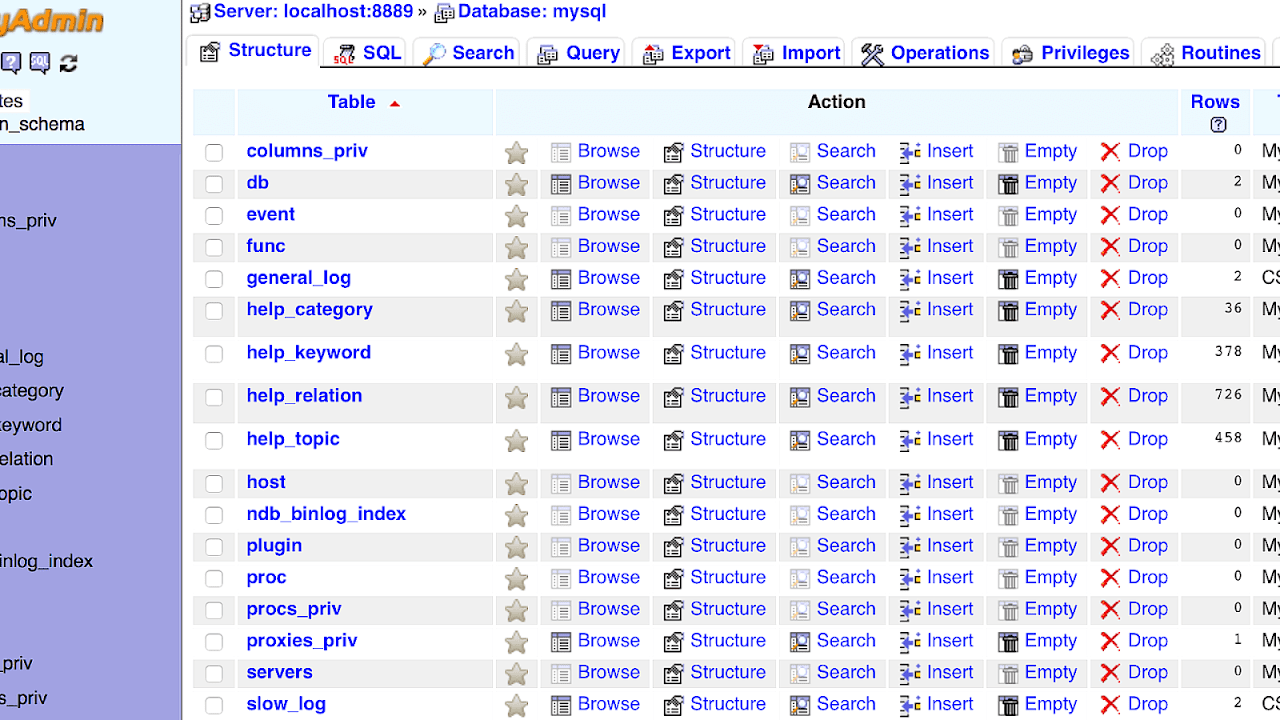Click the red Drop icon for ndb_binlog_index
Screen dimensions: 1280x720
click(x=1110, y=515)
